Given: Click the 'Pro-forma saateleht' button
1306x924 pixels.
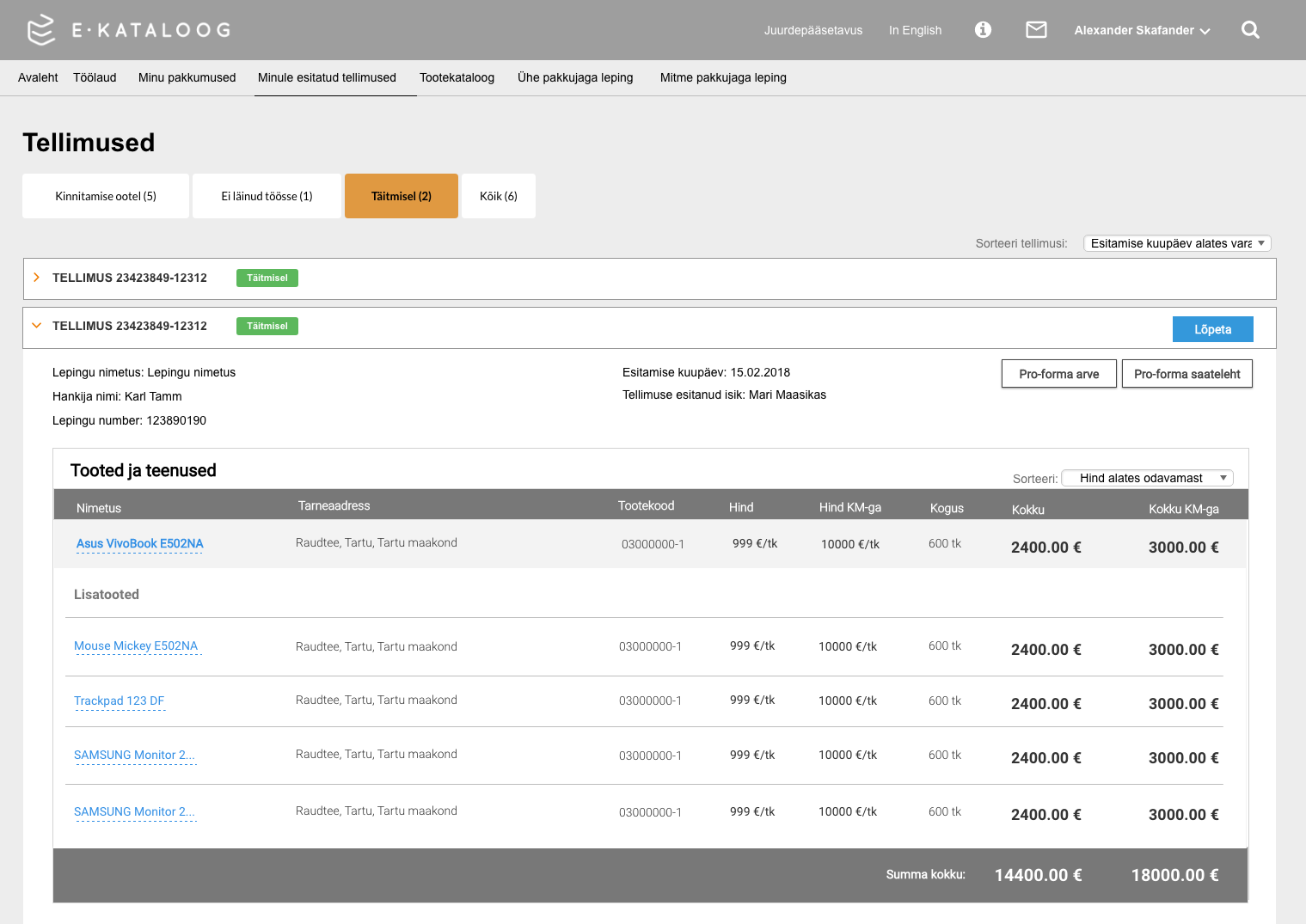Looking at the screenshot, I should pos(1186,374).
